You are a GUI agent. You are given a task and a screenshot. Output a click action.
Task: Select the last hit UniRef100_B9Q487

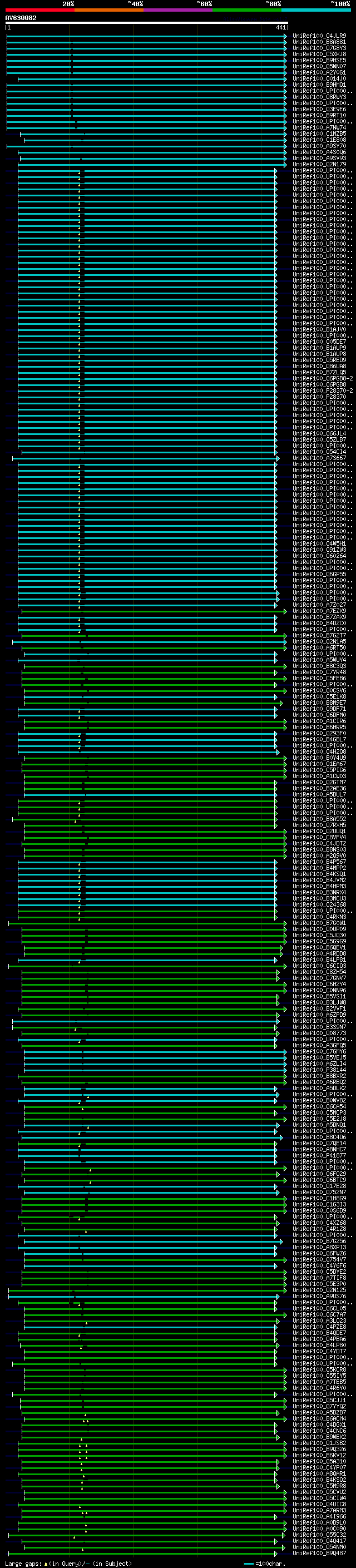coord(319,1553)
